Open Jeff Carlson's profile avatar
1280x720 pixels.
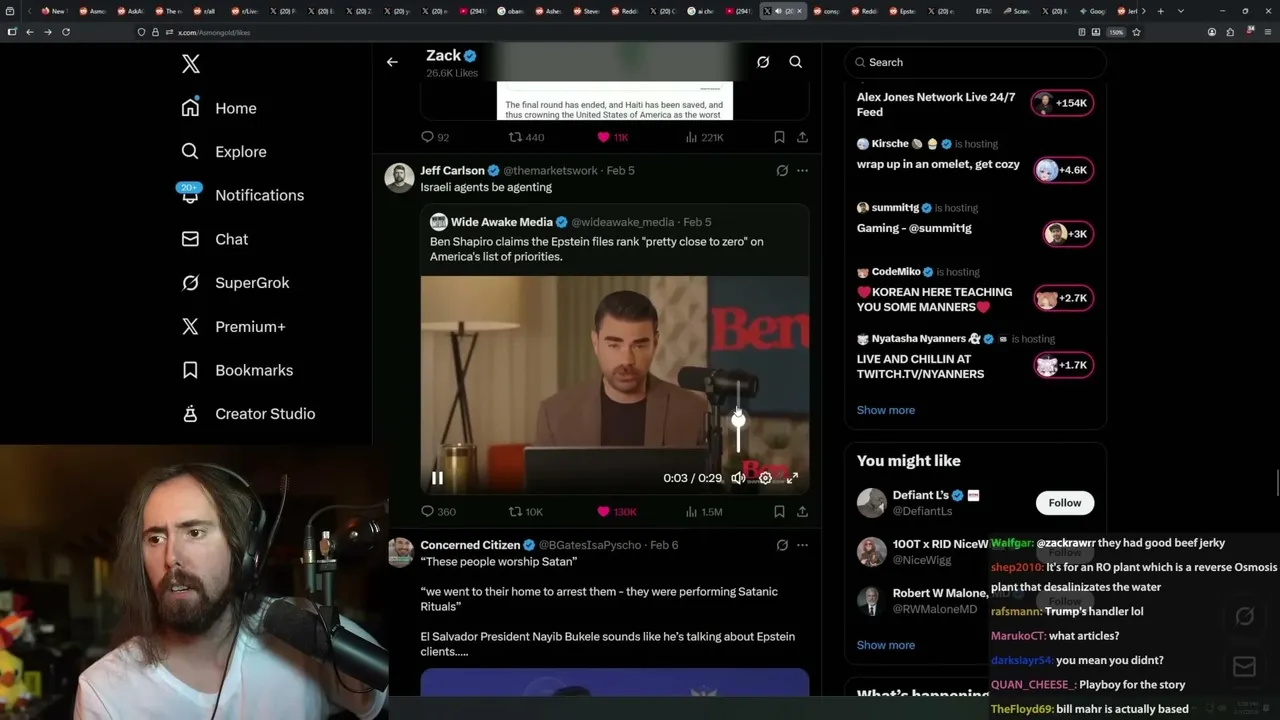point(400,178)
